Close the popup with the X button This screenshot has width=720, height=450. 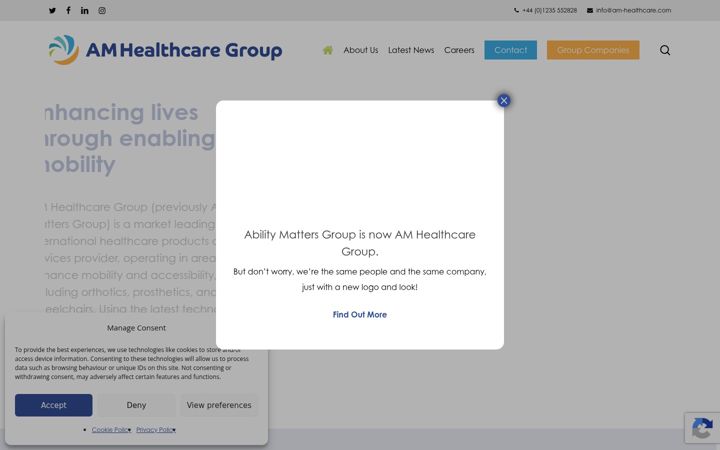(x=504, y=101)
